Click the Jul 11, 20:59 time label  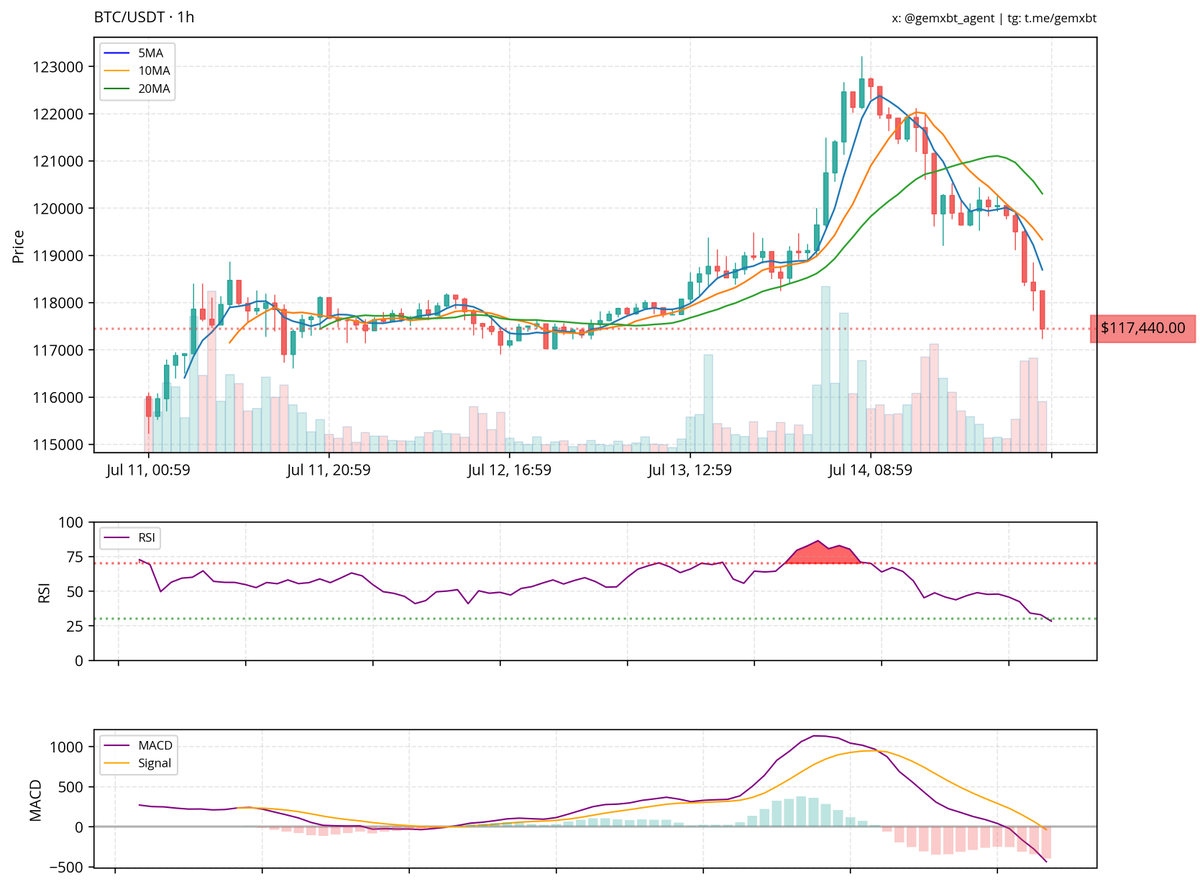click(x=329, y=469)
